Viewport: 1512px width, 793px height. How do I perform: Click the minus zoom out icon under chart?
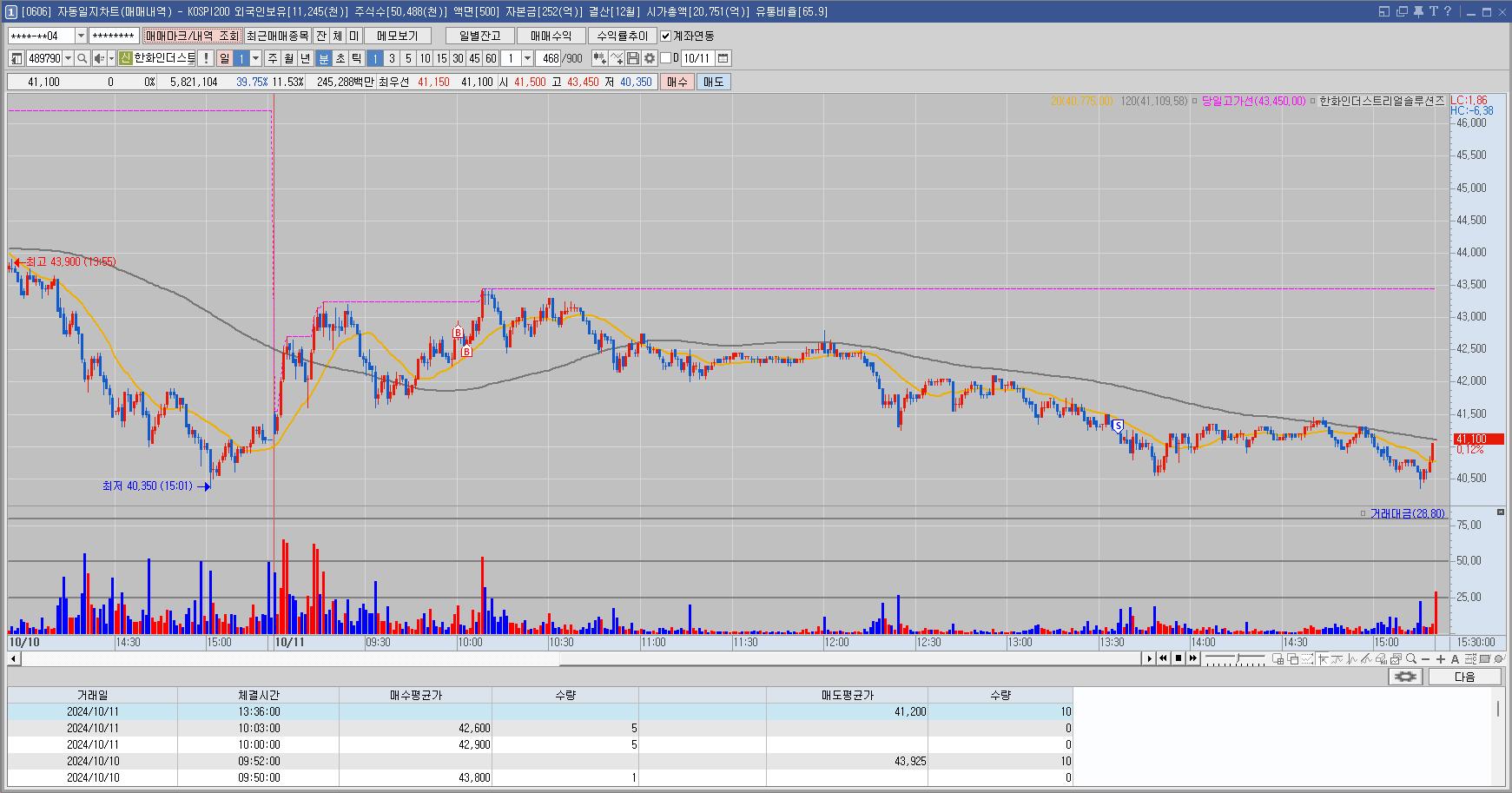pyautogui.click(x=1425, y=659)
